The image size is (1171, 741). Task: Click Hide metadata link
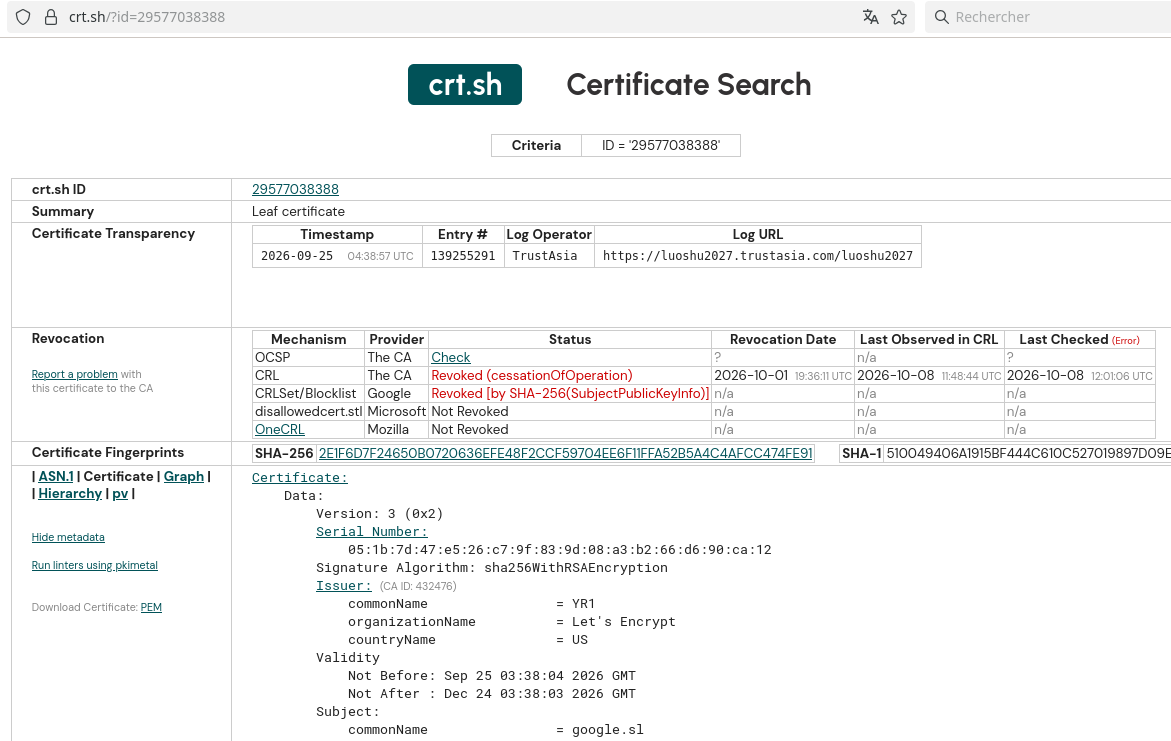pyautogui.click(x=68, y=537)
